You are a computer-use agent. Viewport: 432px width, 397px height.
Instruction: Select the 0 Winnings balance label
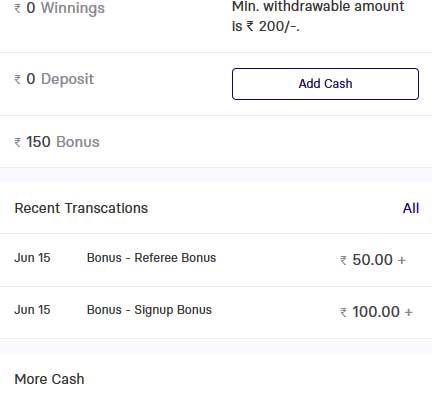(x=65, y=8)
